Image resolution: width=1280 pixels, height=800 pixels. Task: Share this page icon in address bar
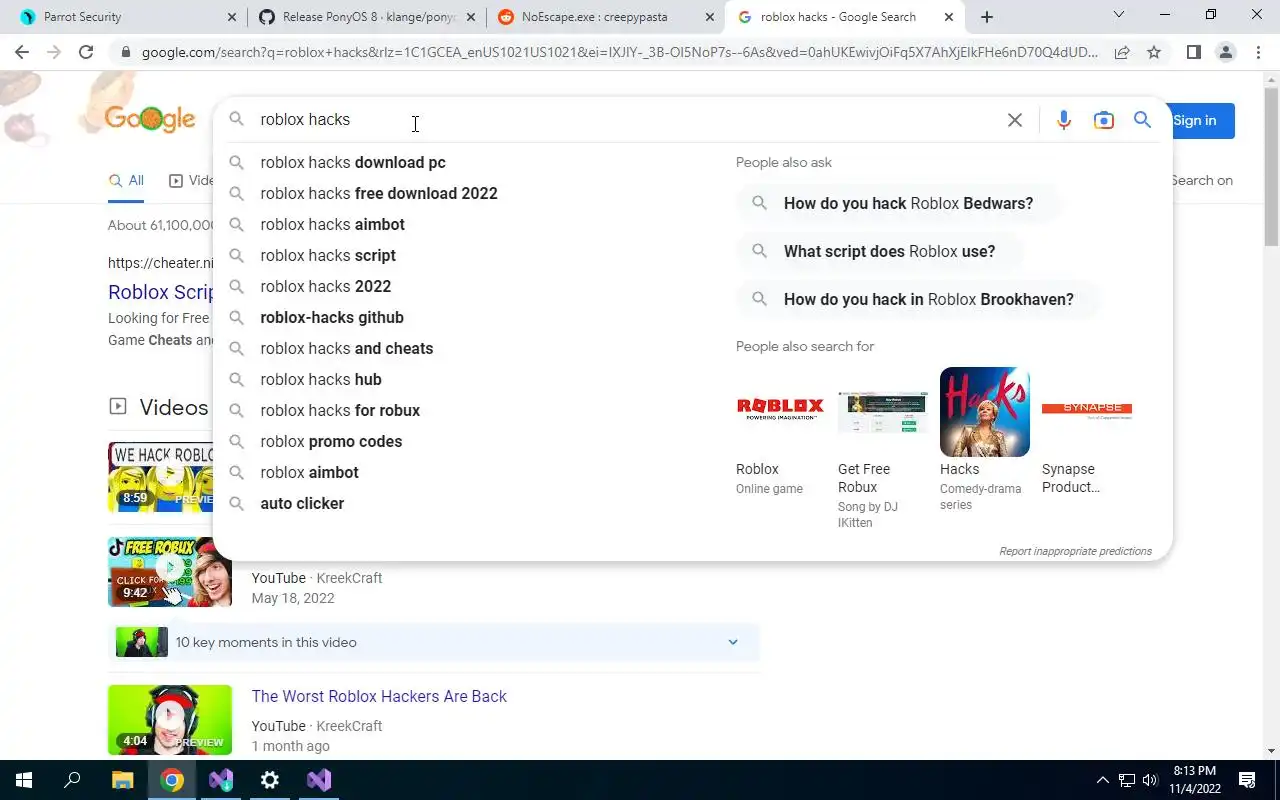1122,52
